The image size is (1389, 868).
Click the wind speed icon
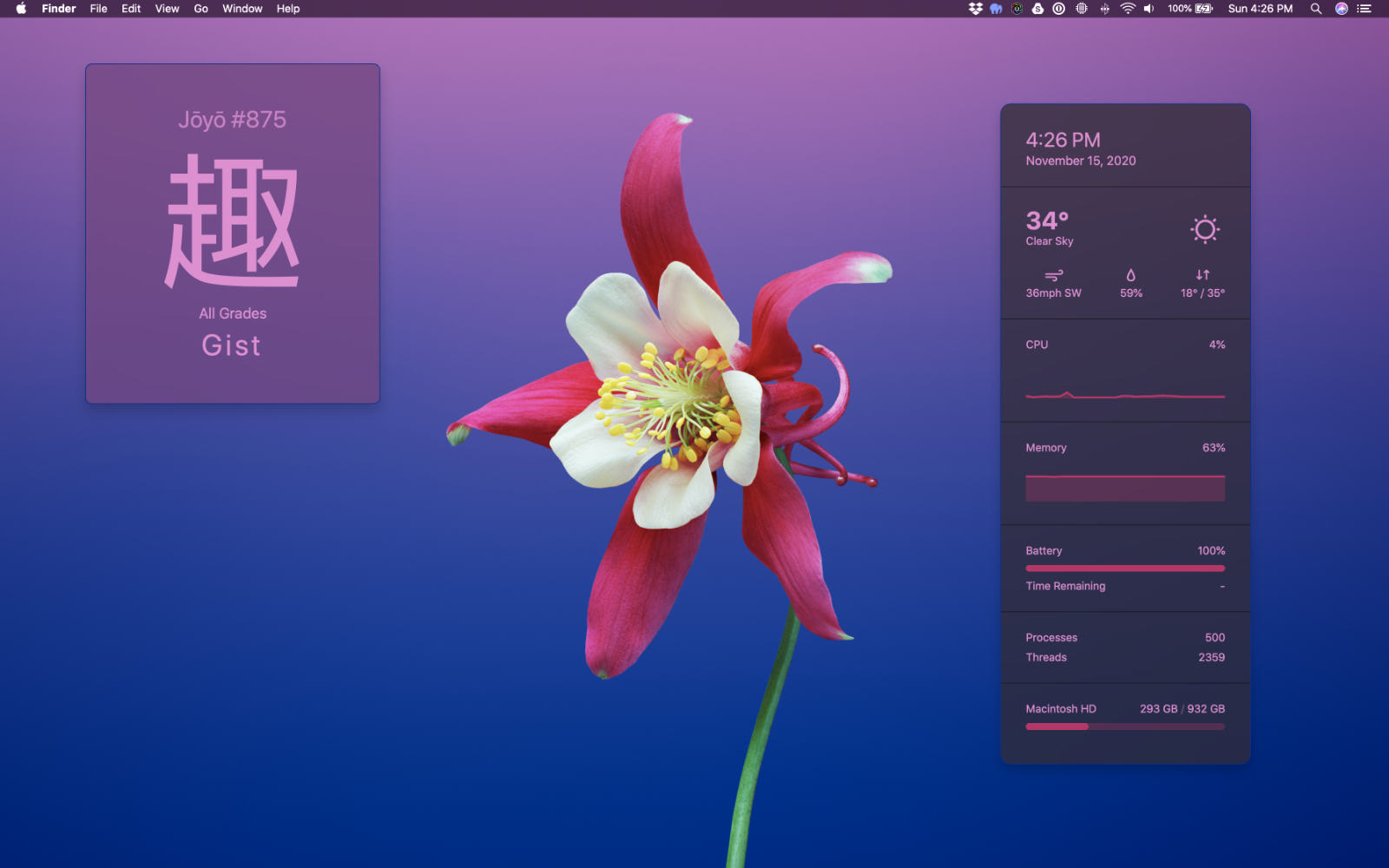[x=1054, y=275]
